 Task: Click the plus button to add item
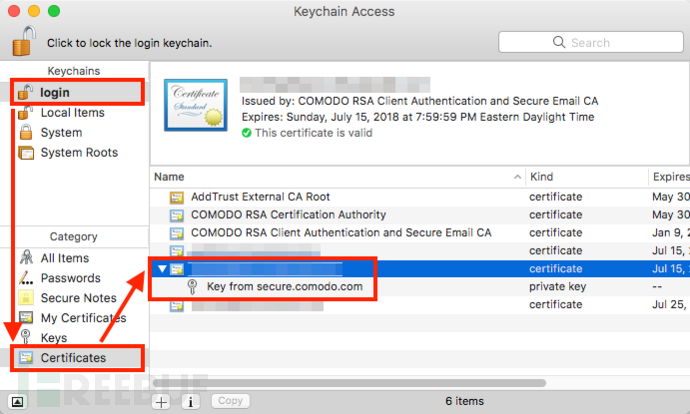pyautogui.click(x=161, y=401)
